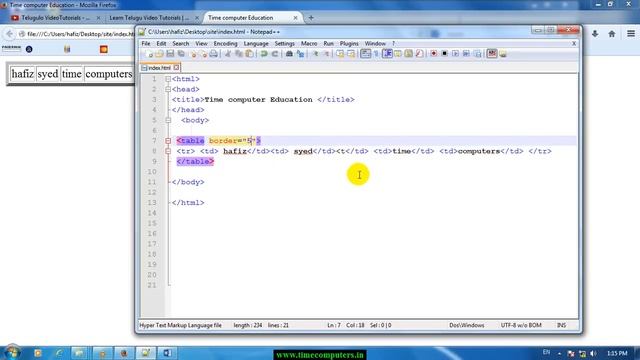Open the View menu
Viewport: 640px width, 360px height.
point(201,43)
